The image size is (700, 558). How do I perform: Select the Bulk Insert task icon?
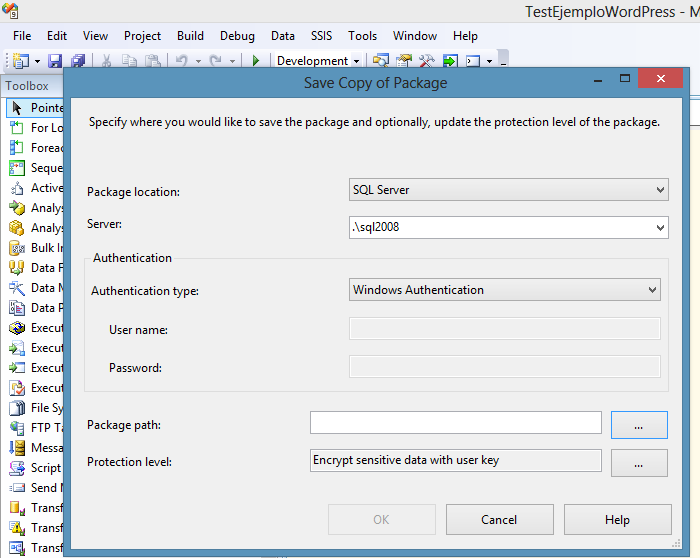pos(17,248)
